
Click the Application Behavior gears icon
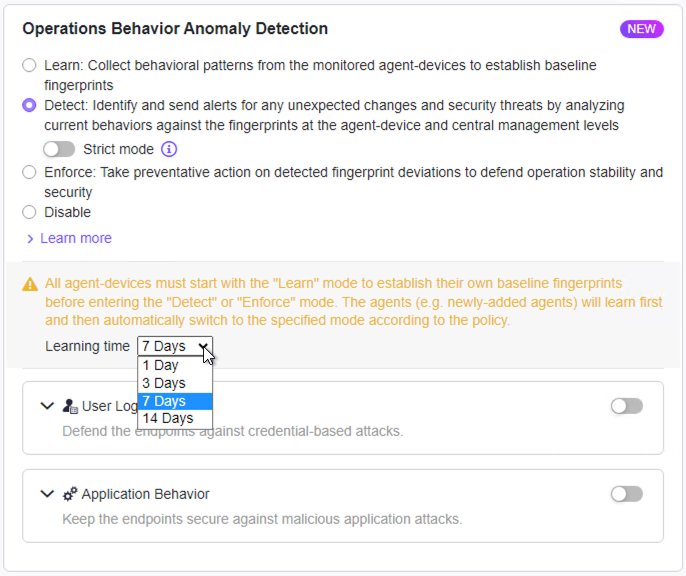coord(70,494)
